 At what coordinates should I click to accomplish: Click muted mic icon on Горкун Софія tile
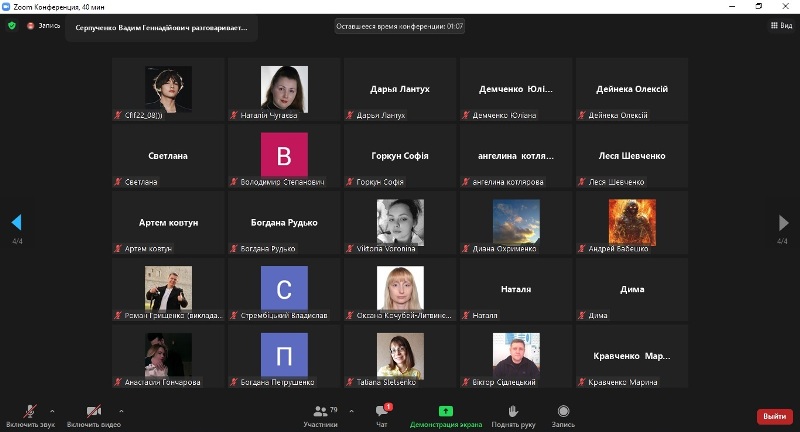(x=349, y=182)
